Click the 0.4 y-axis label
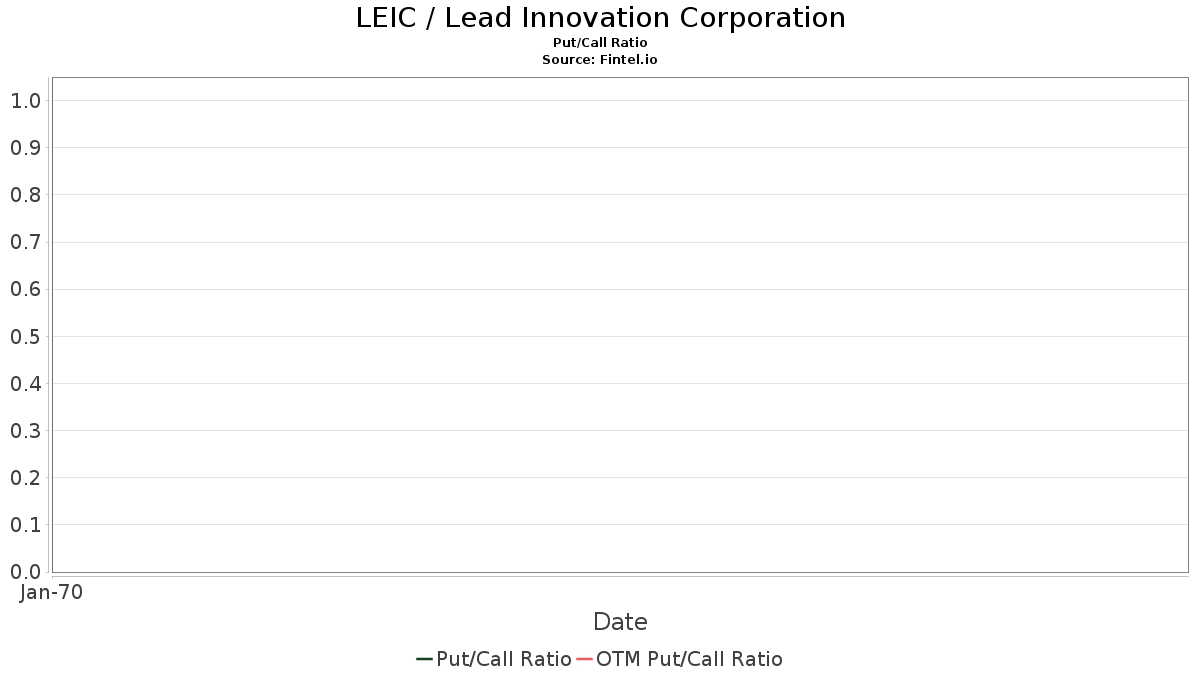This screenshot has width=1200, height=675. click(25, 384)
